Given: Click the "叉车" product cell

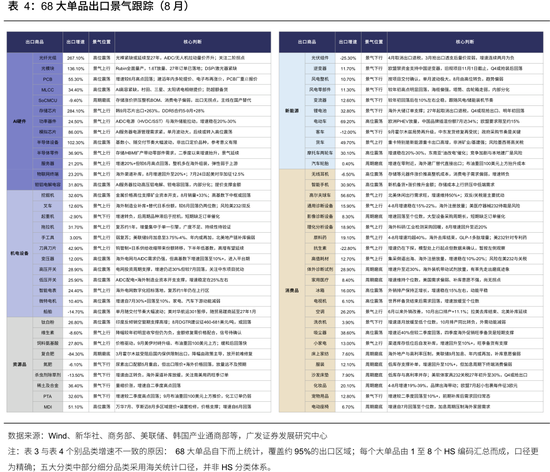Looking at the screenshot, I should [48, 206].
